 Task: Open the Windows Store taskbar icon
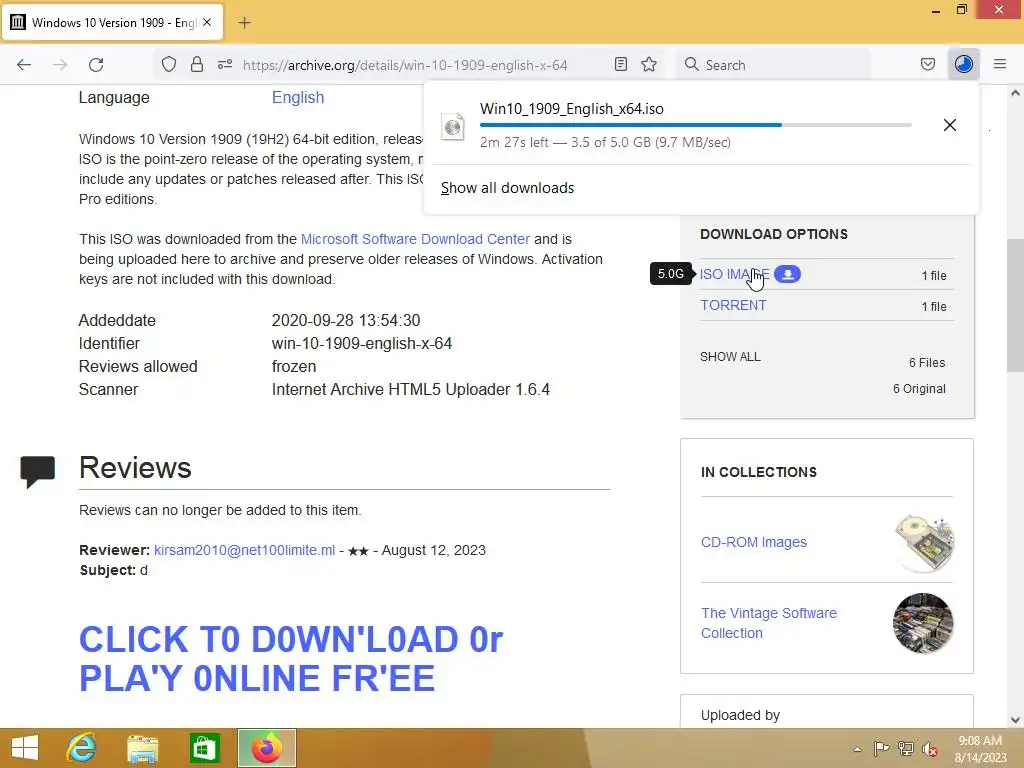[204, 748]
